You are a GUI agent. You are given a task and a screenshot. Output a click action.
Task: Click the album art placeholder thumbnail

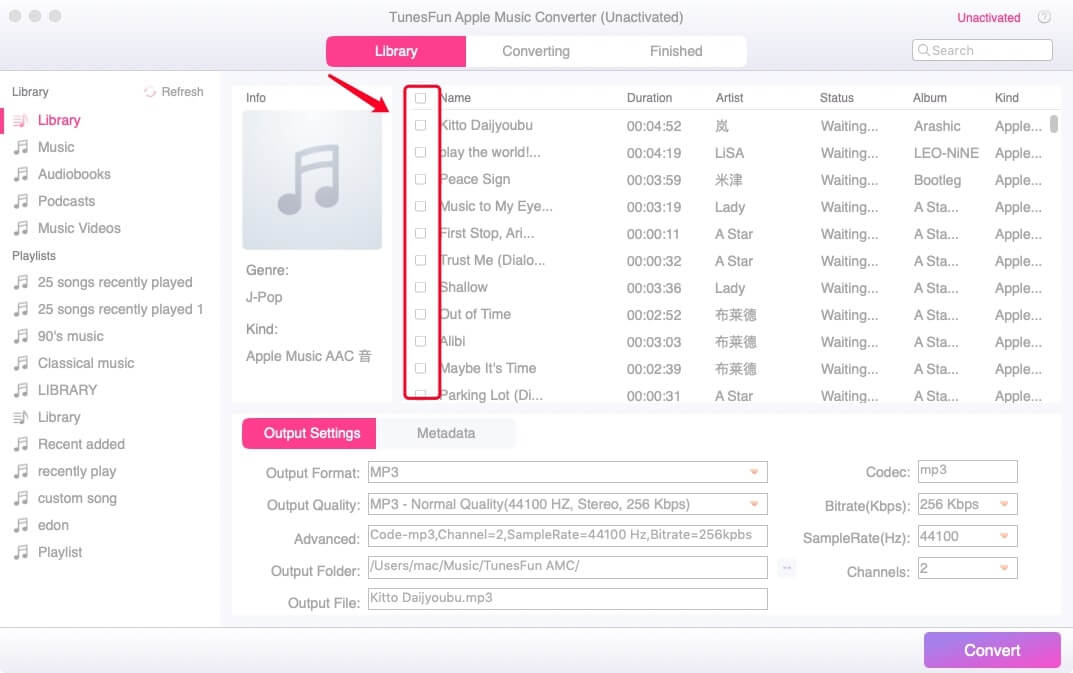(x=312, y=180)
